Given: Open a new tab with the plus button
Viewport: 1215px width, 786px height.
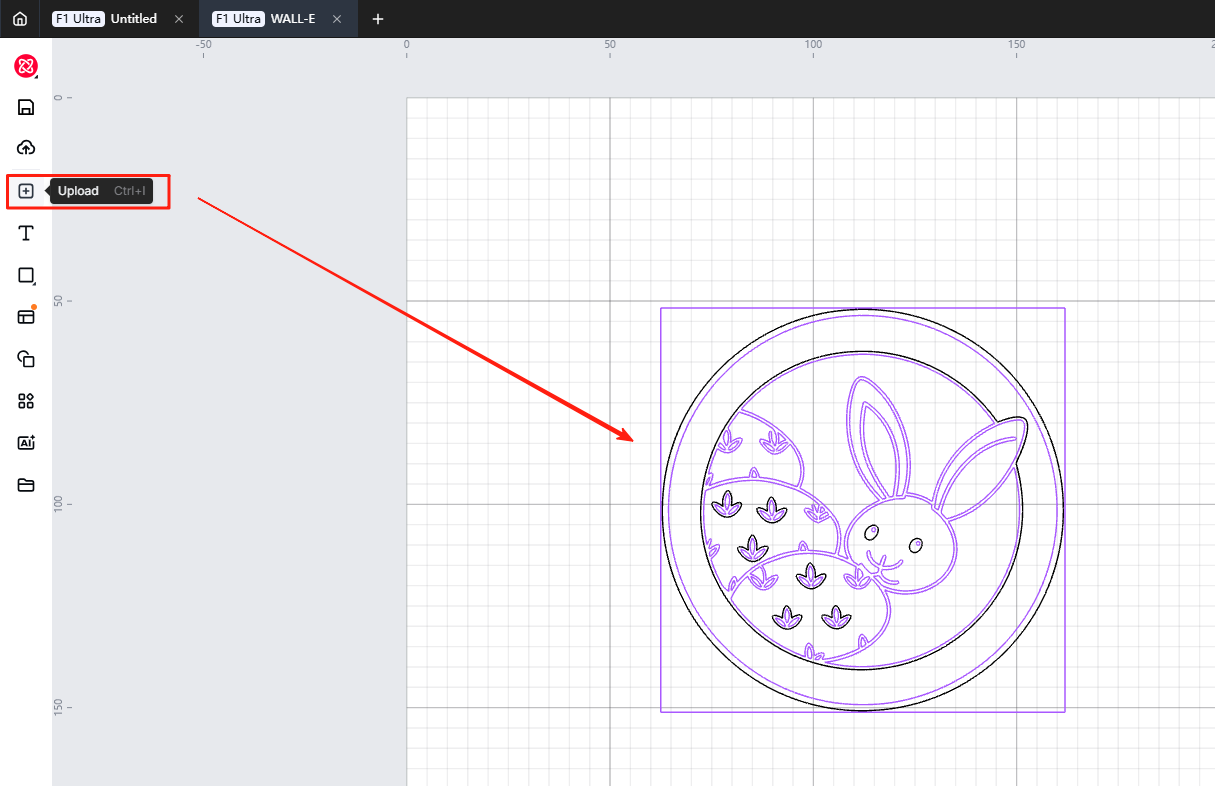Looking at the screenshot, I should click(378, 19).
